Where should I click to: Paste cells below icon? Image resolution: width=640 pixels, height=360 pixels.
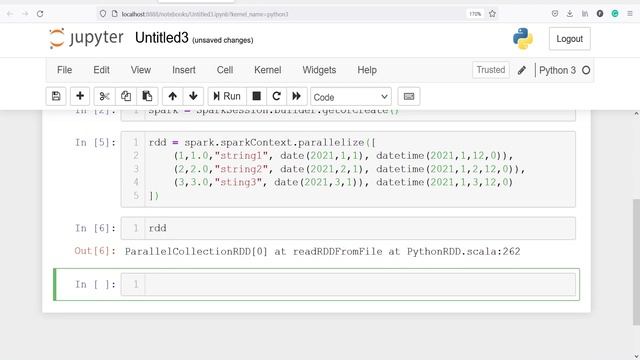click(x=147, y=96)
